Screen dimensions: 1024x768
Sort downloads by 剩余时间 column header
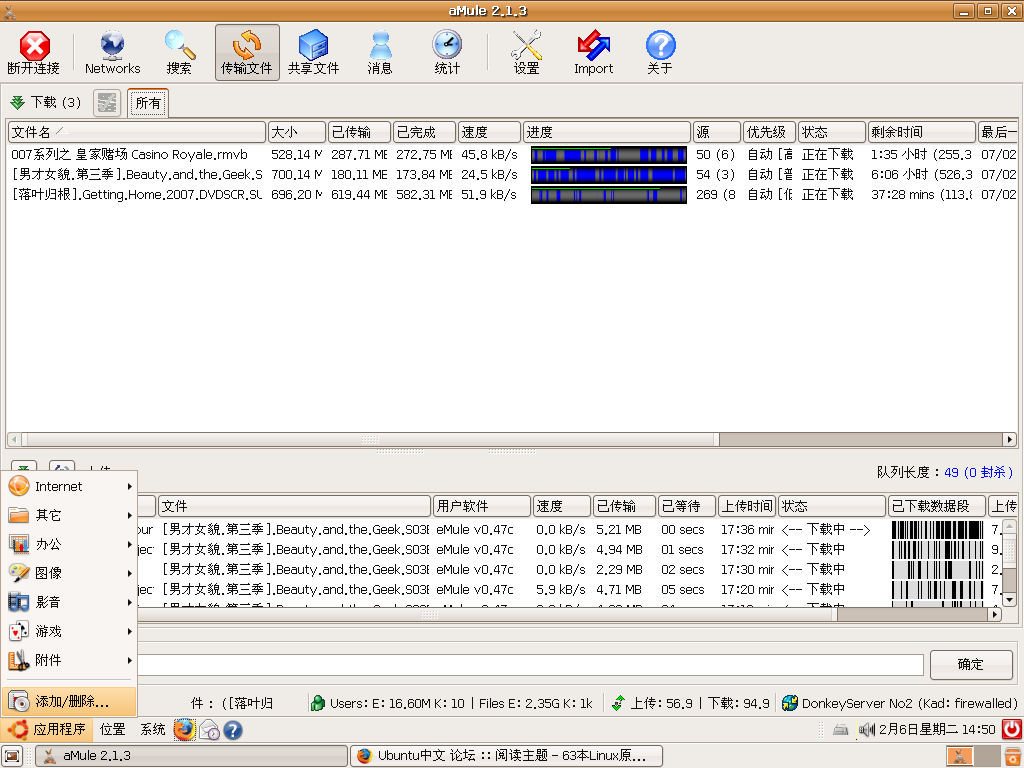(x=921, y=132)
